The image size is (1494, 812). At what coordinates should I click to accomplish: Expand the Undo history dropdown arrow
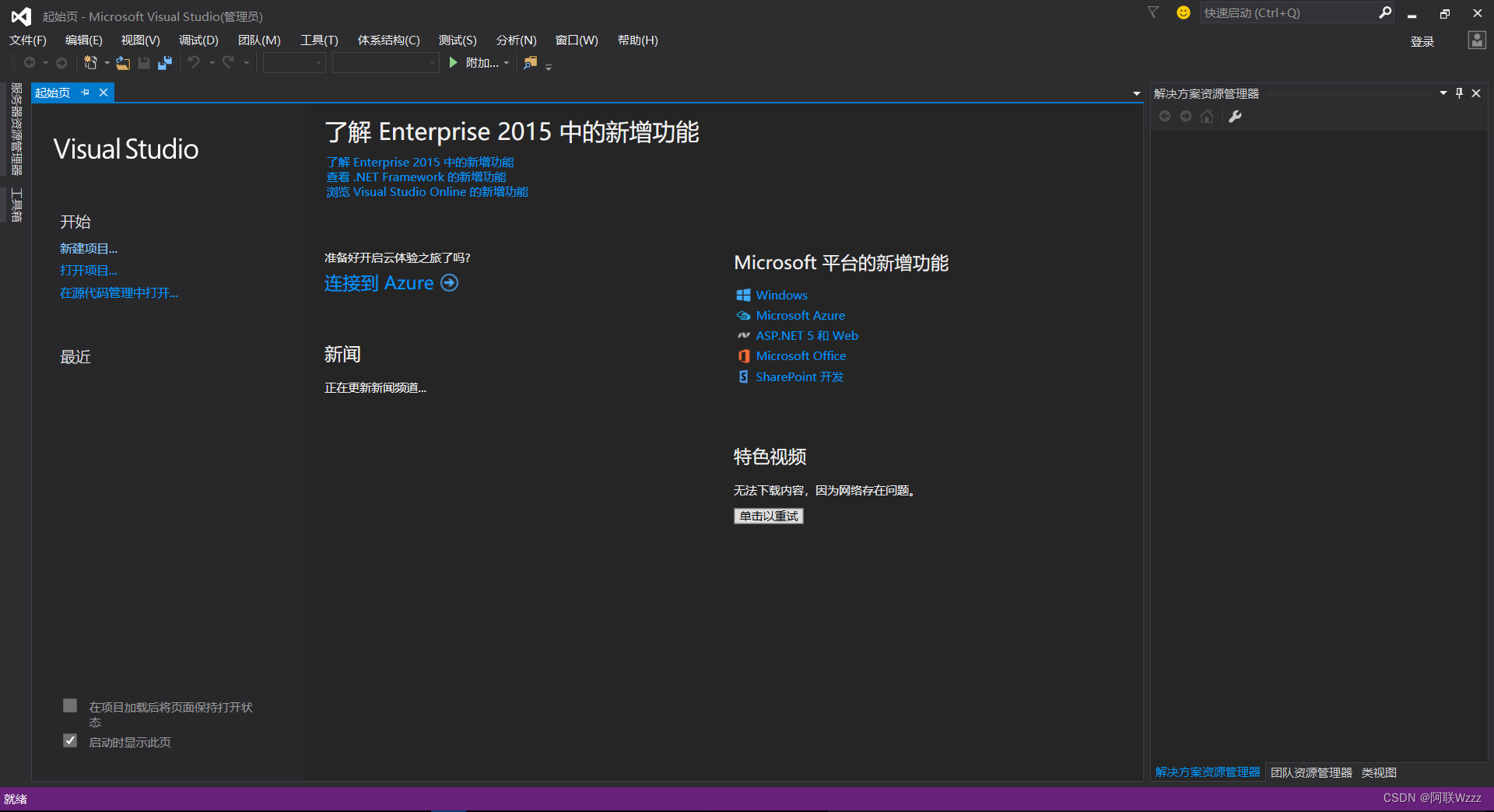click(x=212, y=63)
